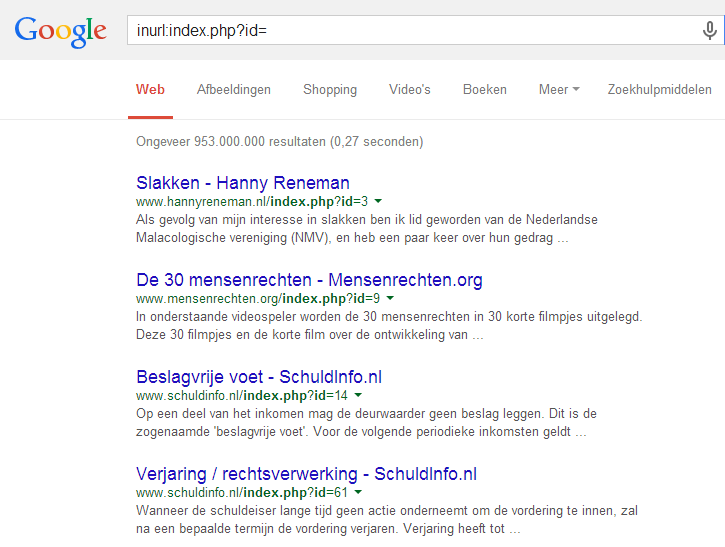Click snippet starting 'In onderstaande videospeler'

389,326
